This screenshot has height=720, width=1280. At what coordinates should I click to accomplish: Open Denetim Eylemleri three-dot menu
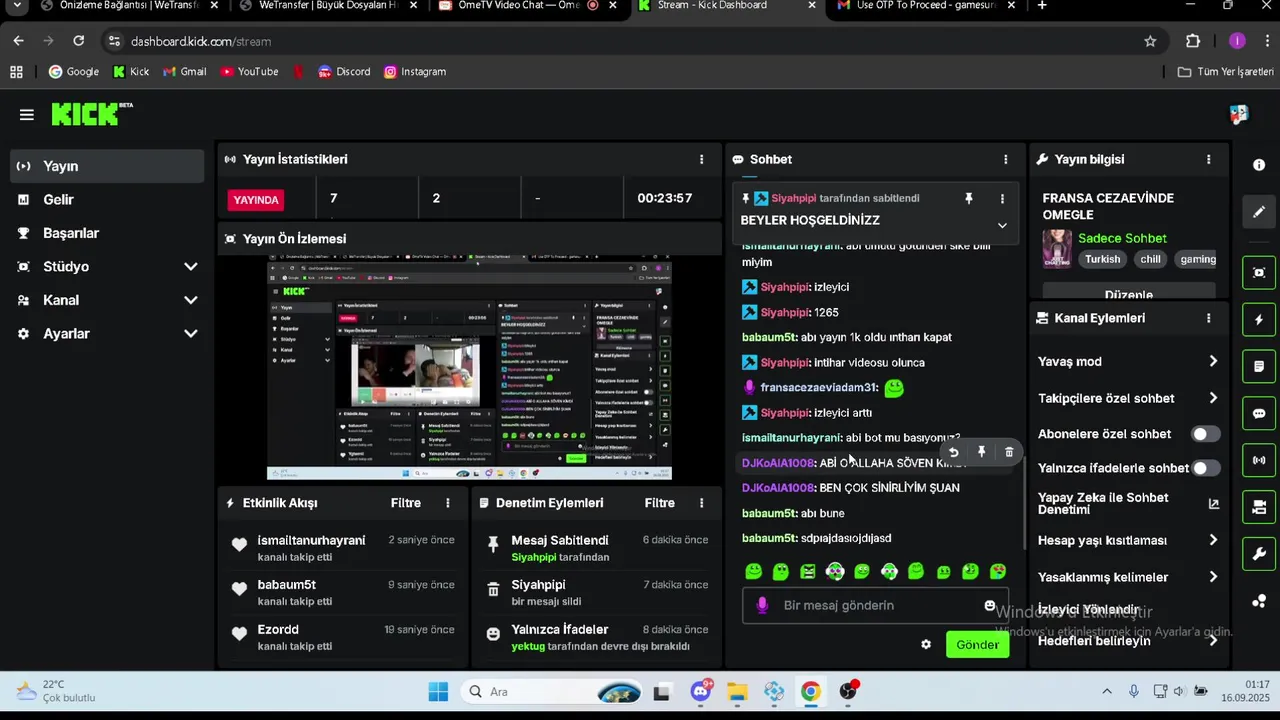tap(702, 503)
